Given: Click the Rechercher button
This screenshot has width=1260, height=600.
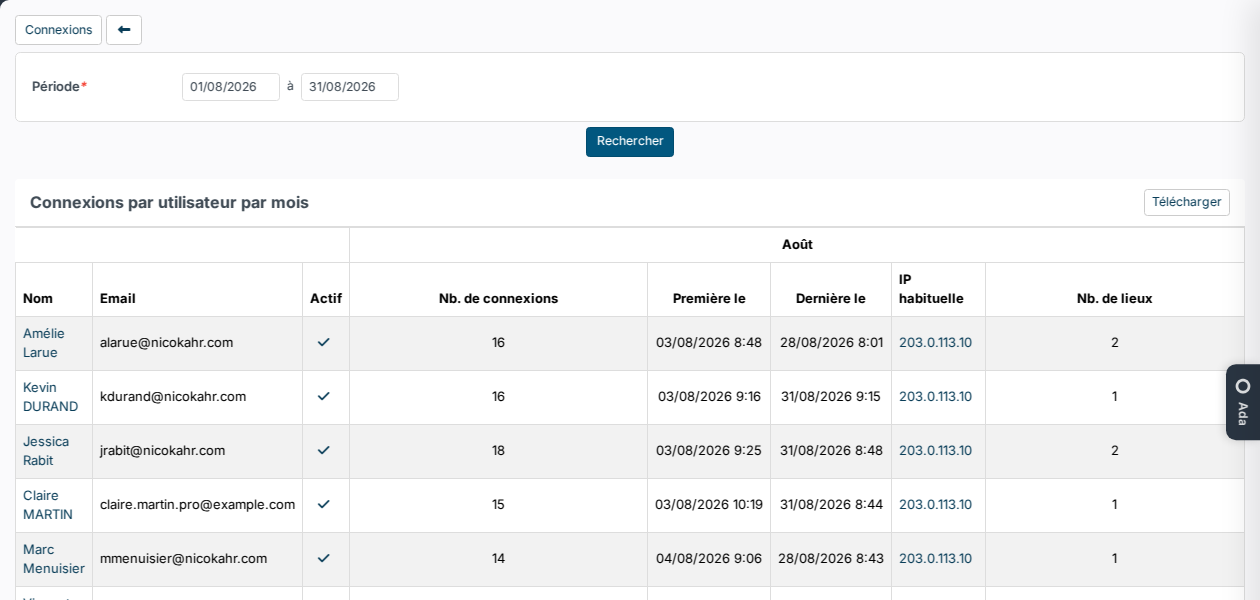Looking at the screenshot, I should click(x=630, y=142).
